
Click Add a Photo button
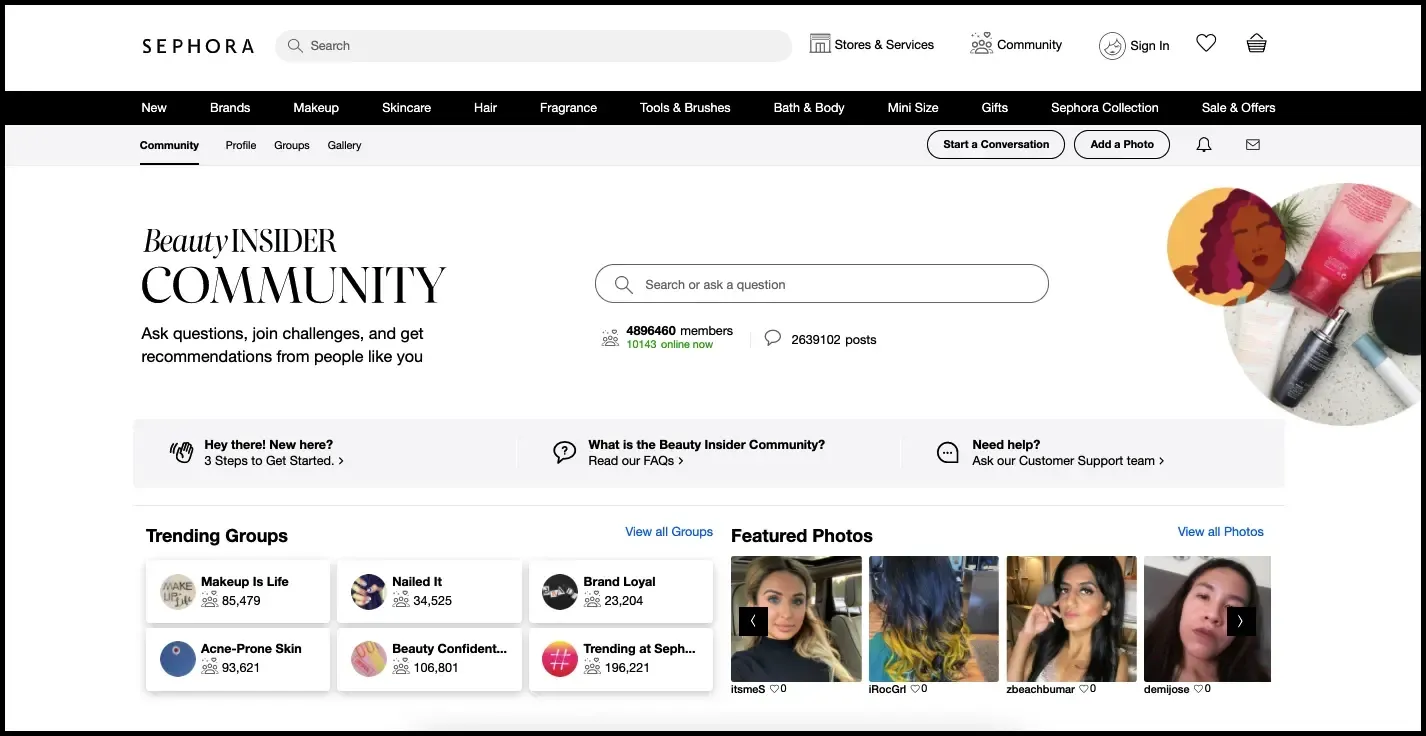point(1122,144)
